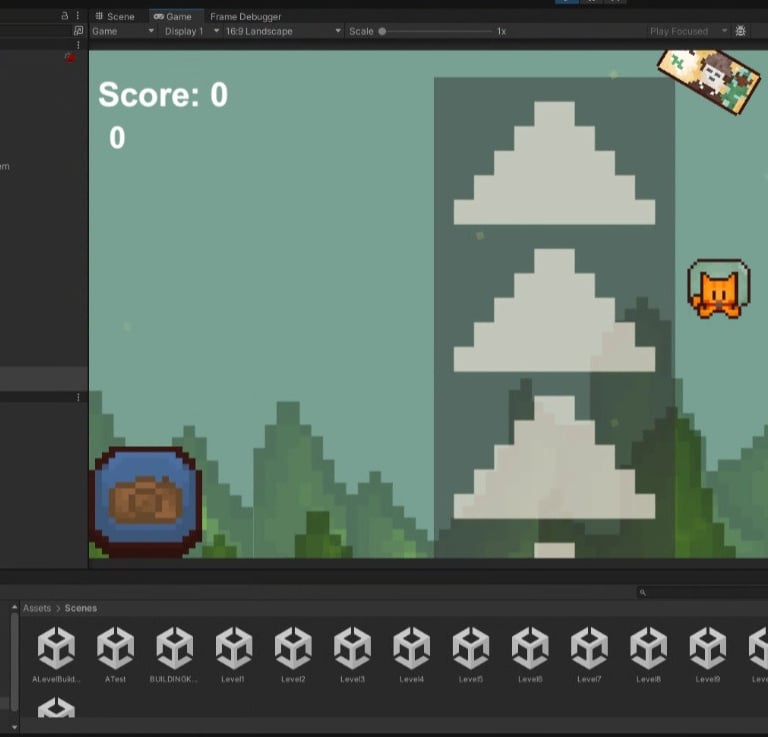Click the orange cat sprite in game view

click(x=719, y=289)
